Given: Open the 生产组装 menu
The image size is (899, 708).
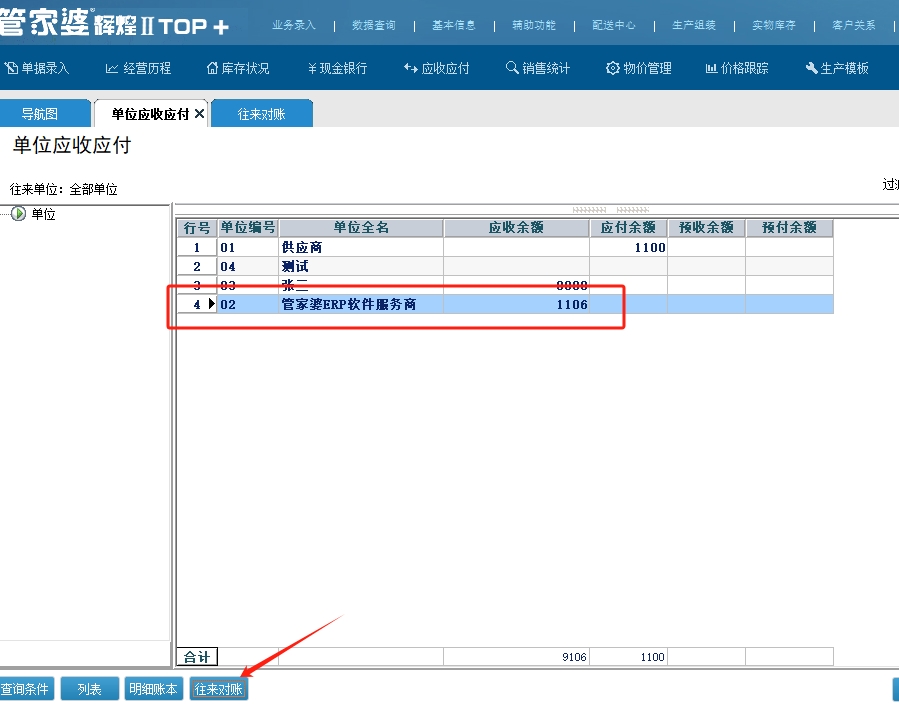Looking at the screenshot, I should pos(694,25).
